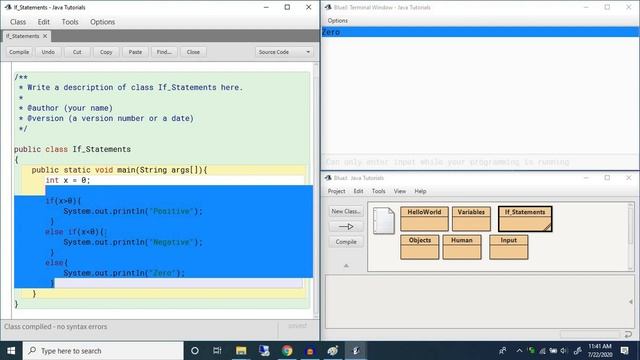Click the 'public class If_Statements' line
Screen dimensions: 640x360
click(72, 149)
